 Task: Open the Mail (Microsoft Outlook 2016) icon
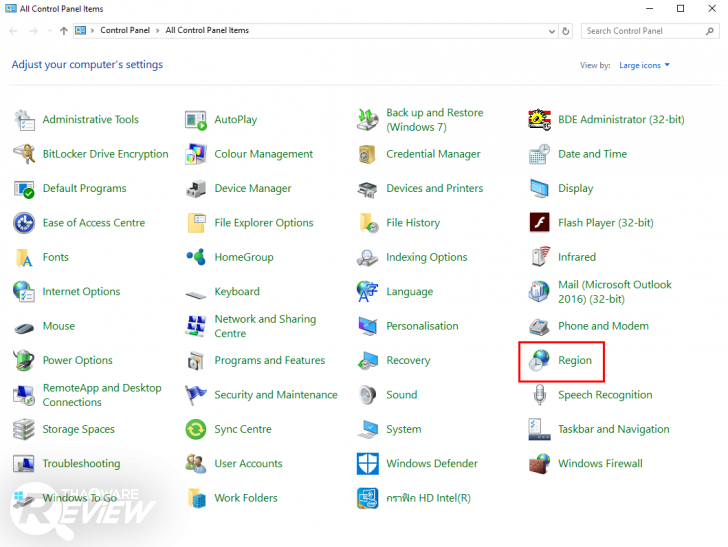[540, 292]
